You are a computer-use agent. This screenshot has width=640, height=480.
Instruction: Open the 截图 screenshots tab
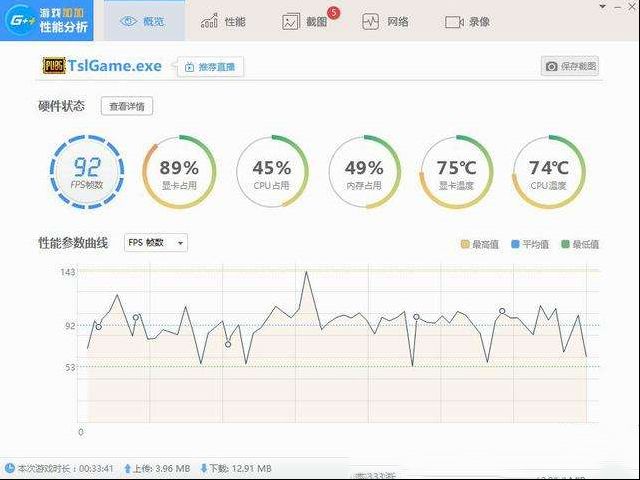(305, 21)
